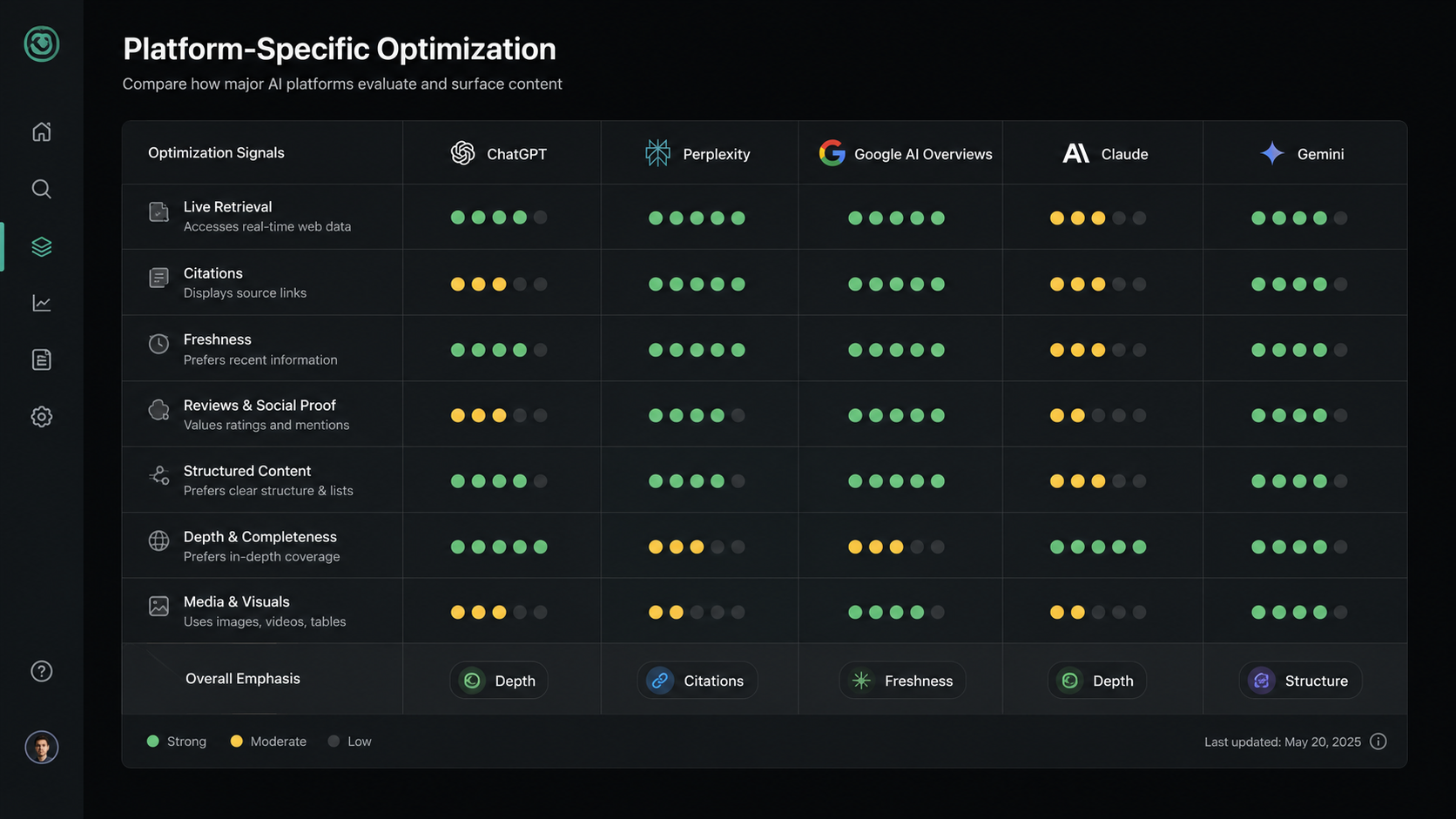The image size is (1456, 819).
Task: Click the Perplexity logo icon
Action: tap(657, 153)
